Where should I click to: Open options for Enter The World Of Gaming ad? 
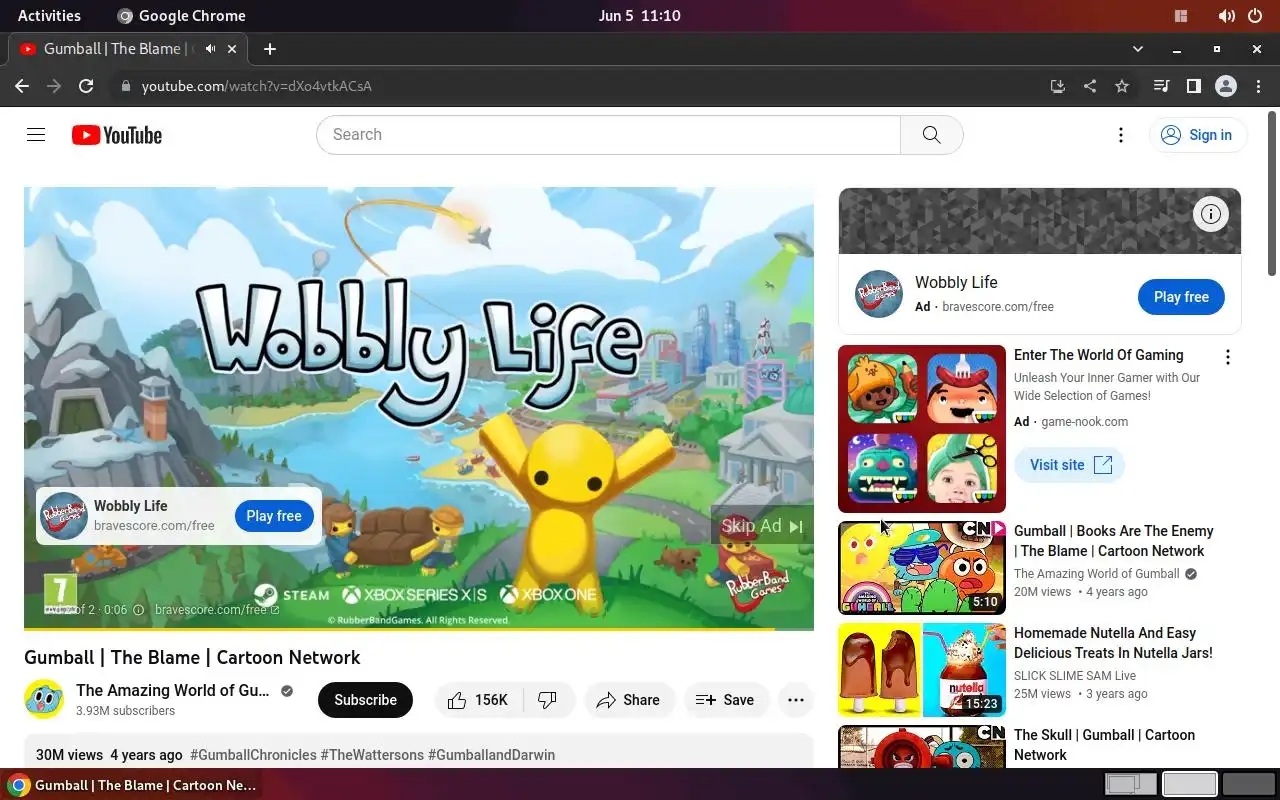point(1228,357)
